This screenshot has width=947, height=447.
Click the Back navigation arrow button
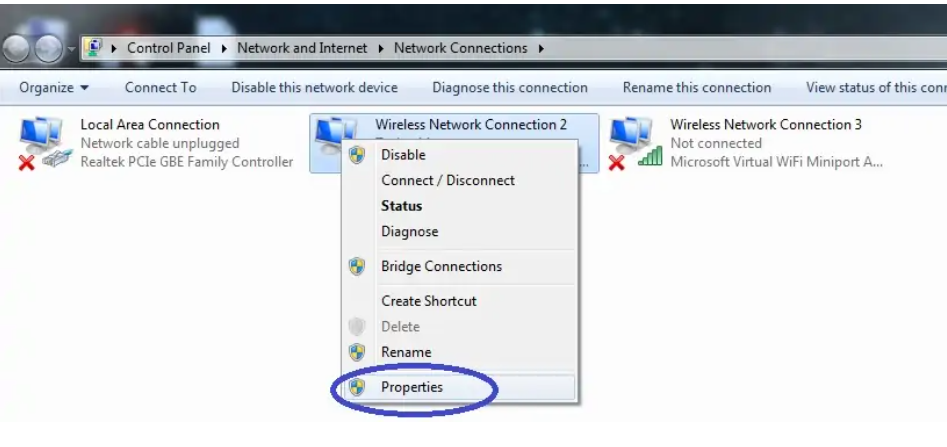pyautogui.click(x=16, y=48)
